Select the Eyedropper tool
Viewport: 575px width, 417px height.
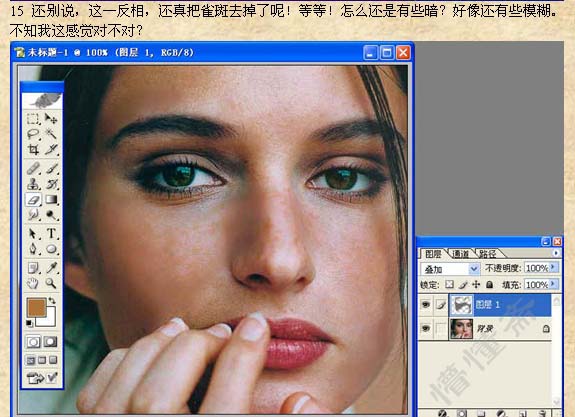pyautogui.click(x=51, y=268)
